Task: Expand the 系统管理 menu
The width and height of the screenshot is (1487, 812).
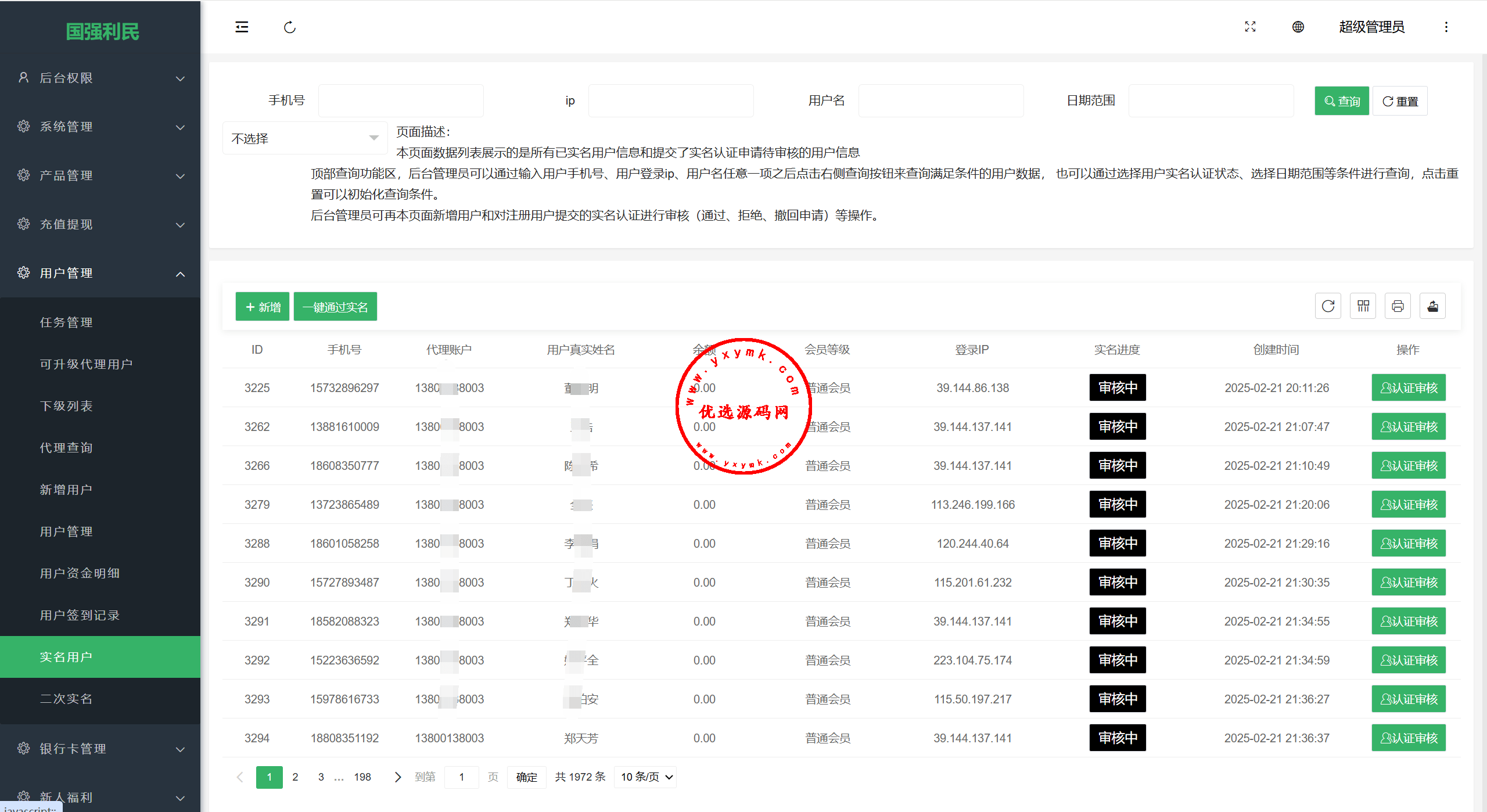Action: [100, 127]
